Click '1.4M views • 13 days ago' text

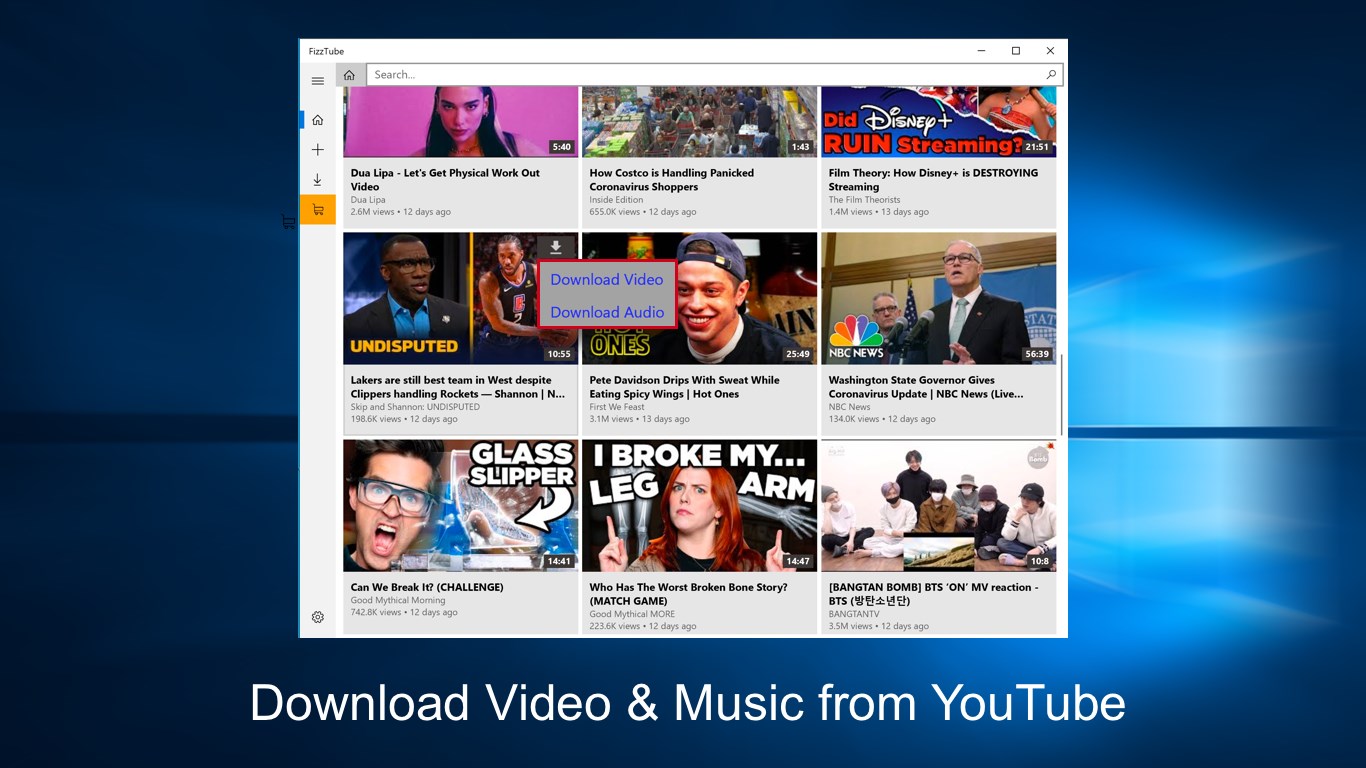(x=879, y=212)
